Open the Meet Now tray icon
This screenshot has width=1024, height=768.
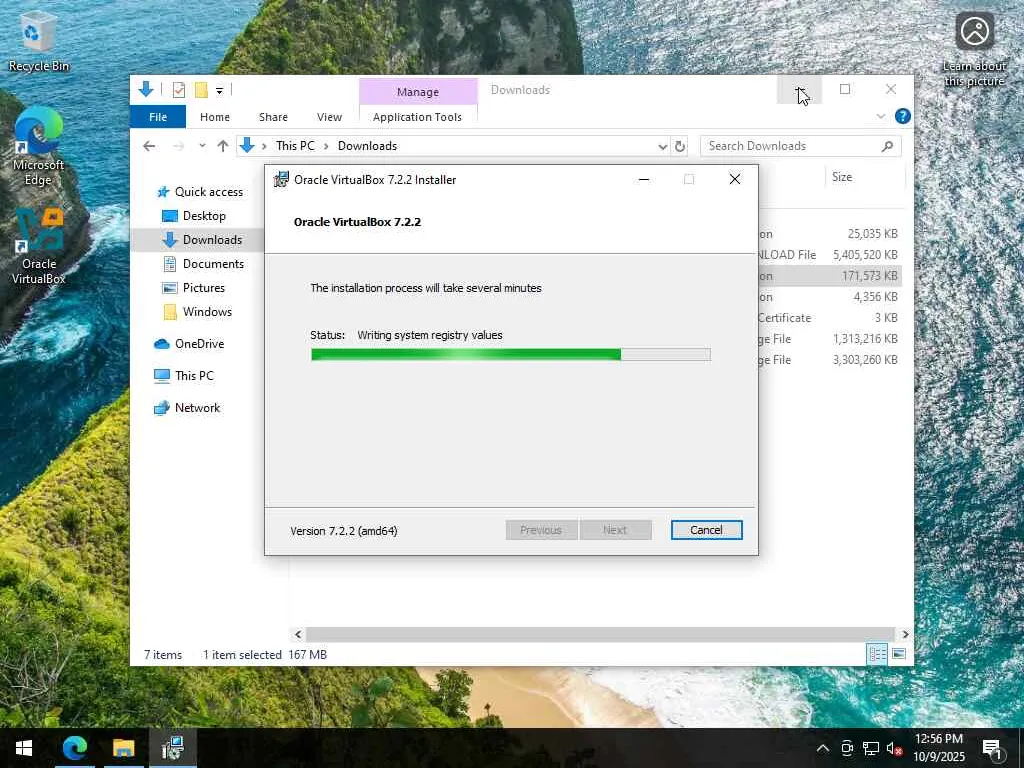tap(846, 748)
